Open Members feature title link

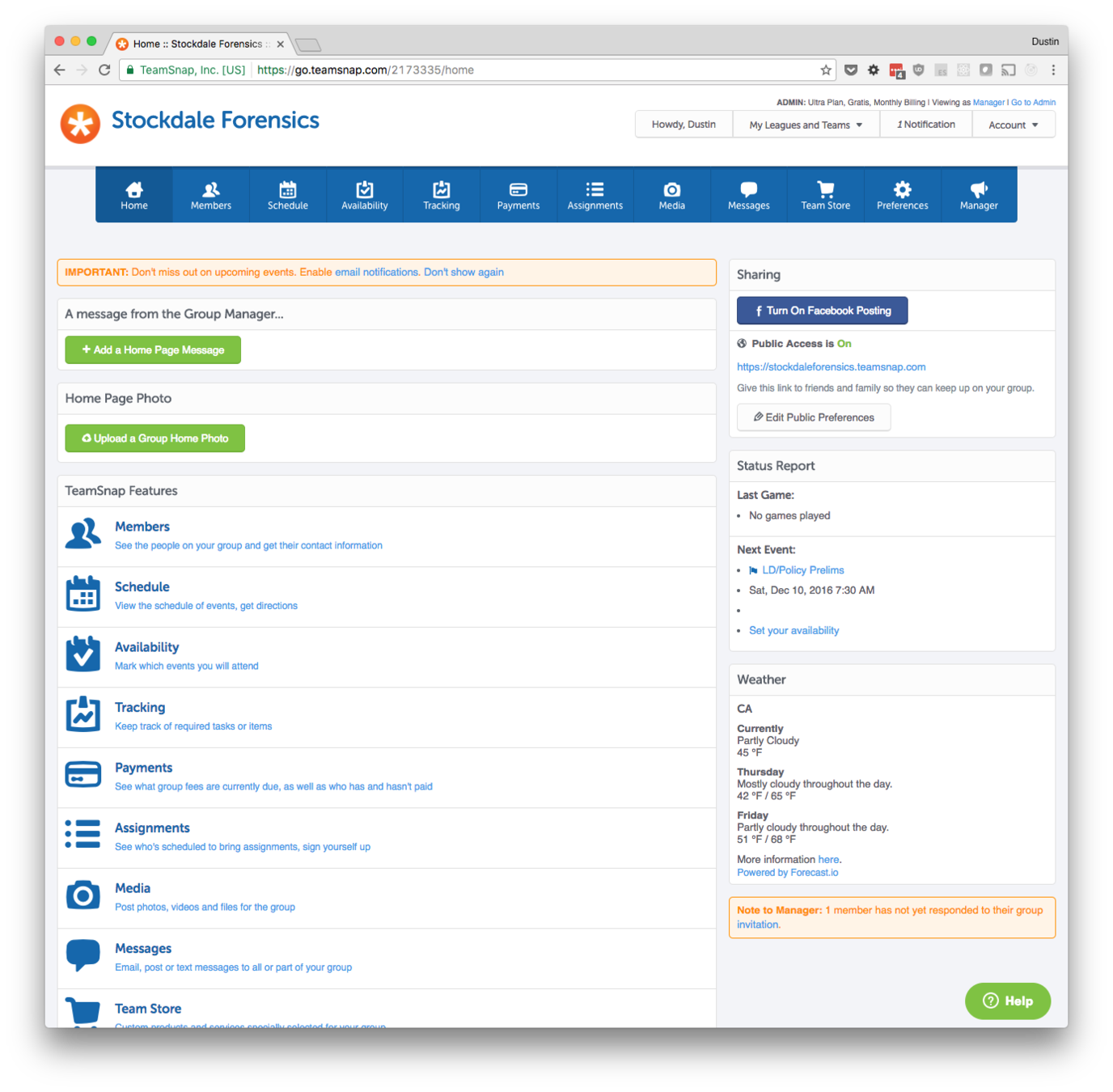pyautogui.click(x=142, y=527)
